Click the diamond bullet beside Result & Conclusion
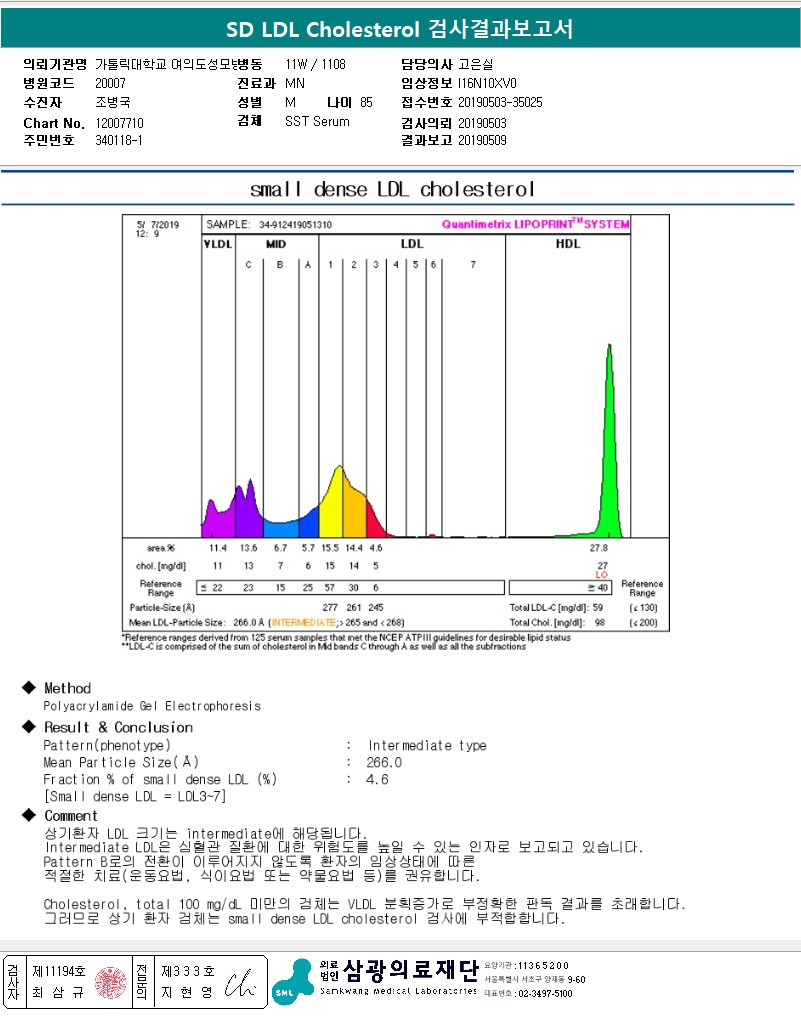Image resolution: width=801 pixels, height=1020 pixels. tap(28, 727)
